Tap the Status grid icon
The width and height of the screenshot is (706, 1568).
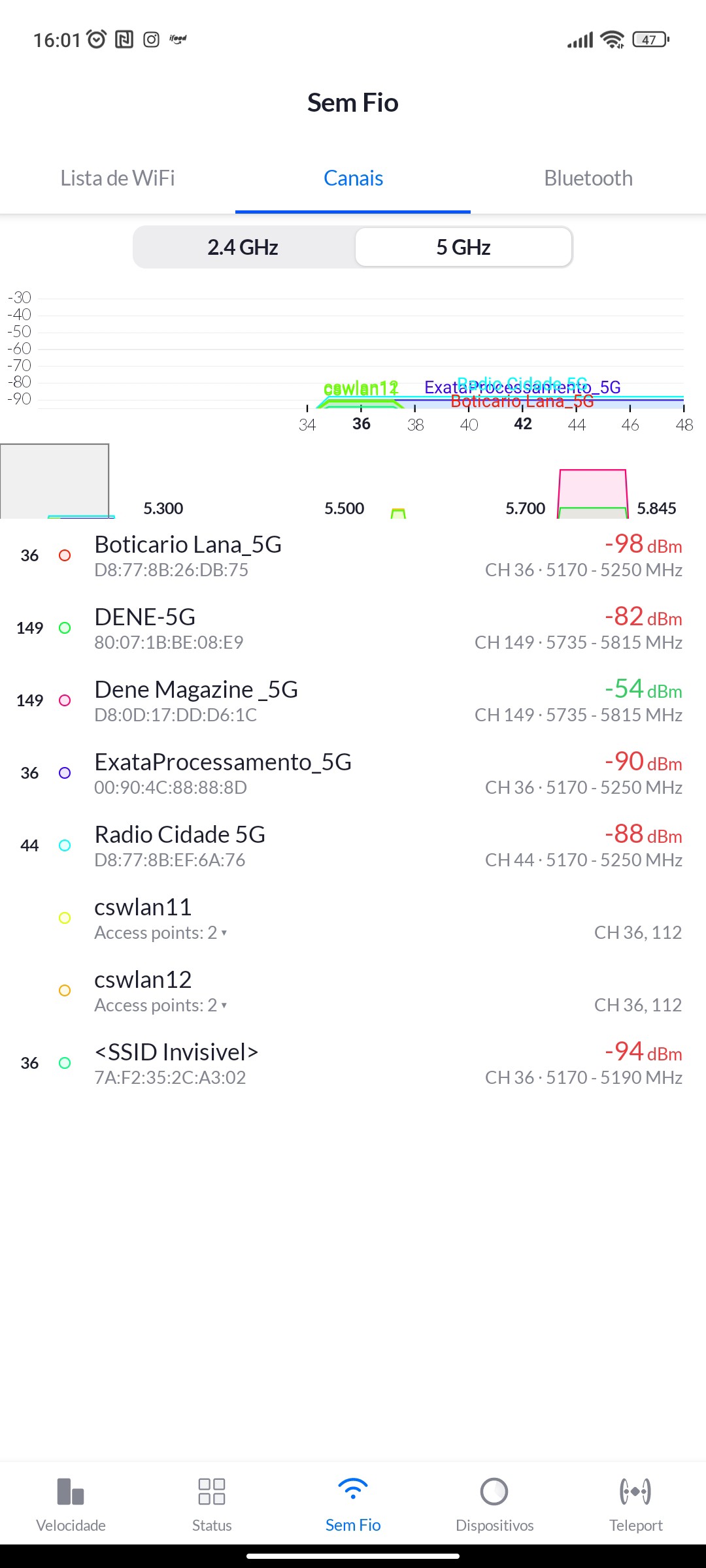(x=212, y=1492)
